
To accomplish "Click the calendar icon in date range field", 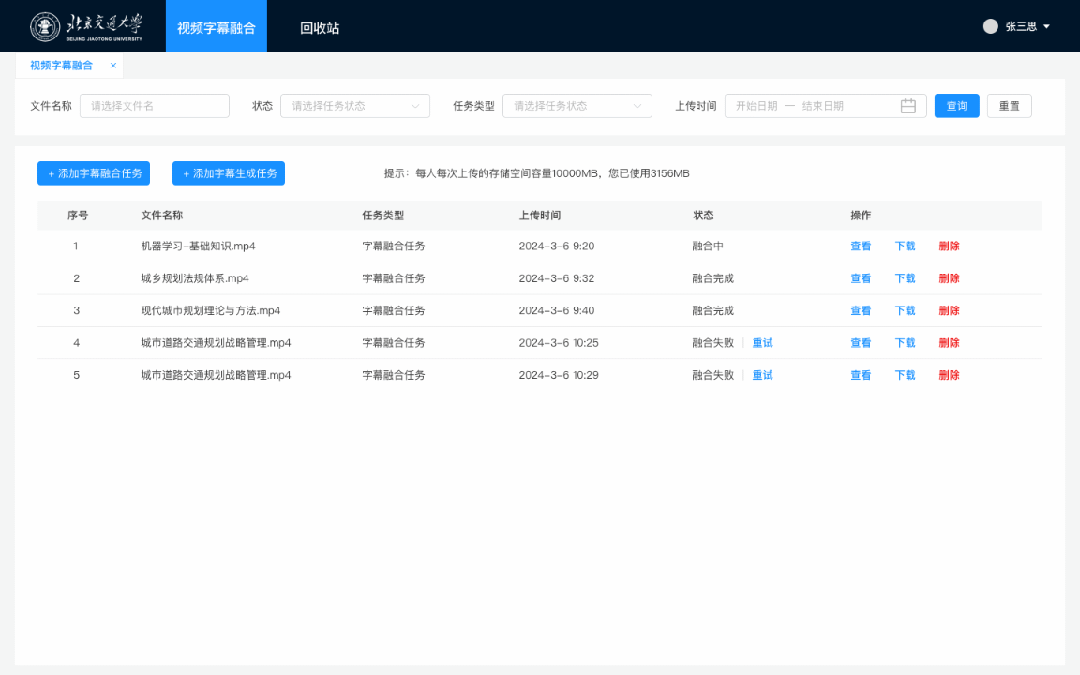I will tap(908, 106).
